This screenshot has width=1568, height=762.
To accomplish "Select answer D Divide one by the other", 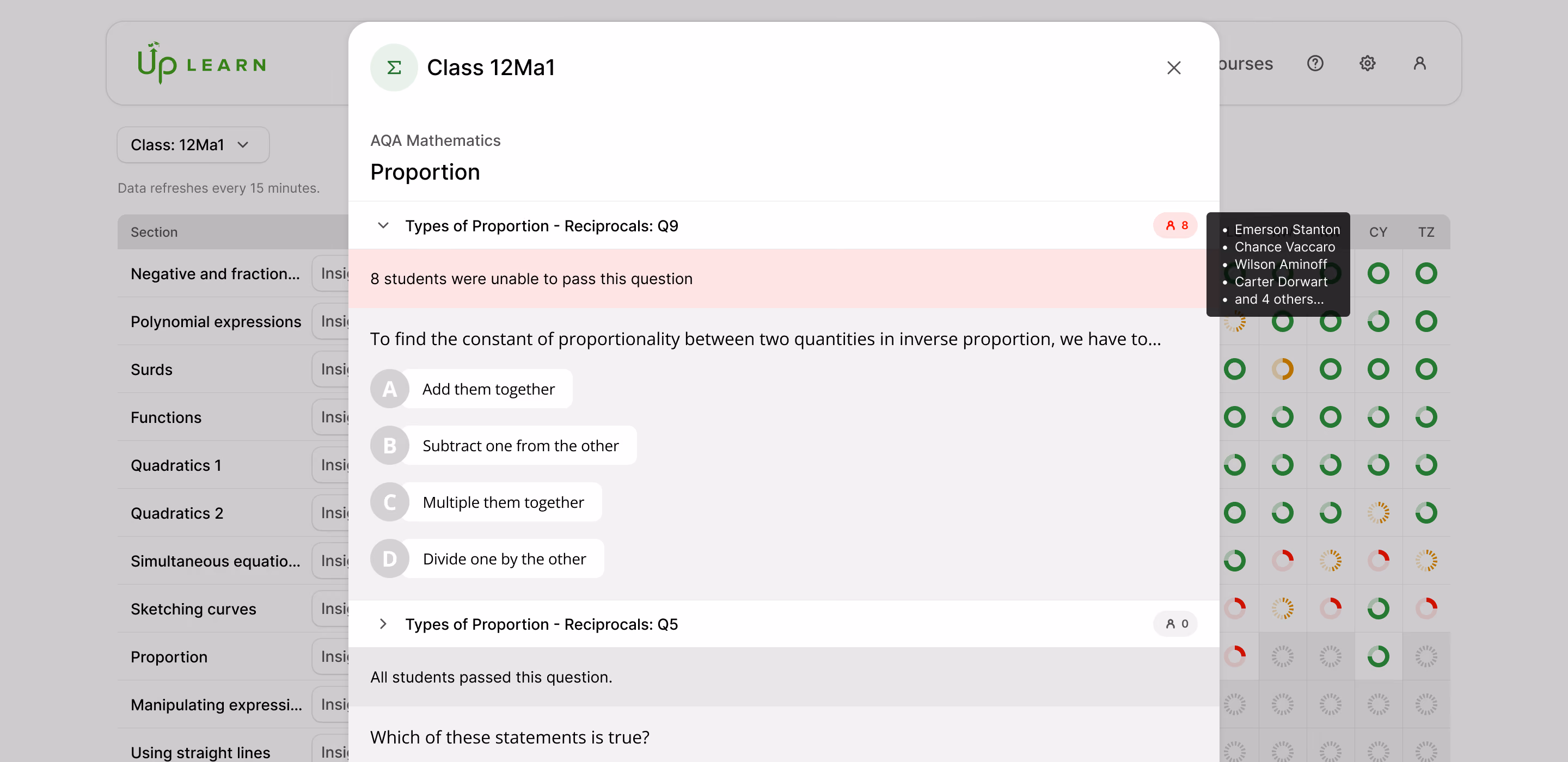I will tap(487, 559).
